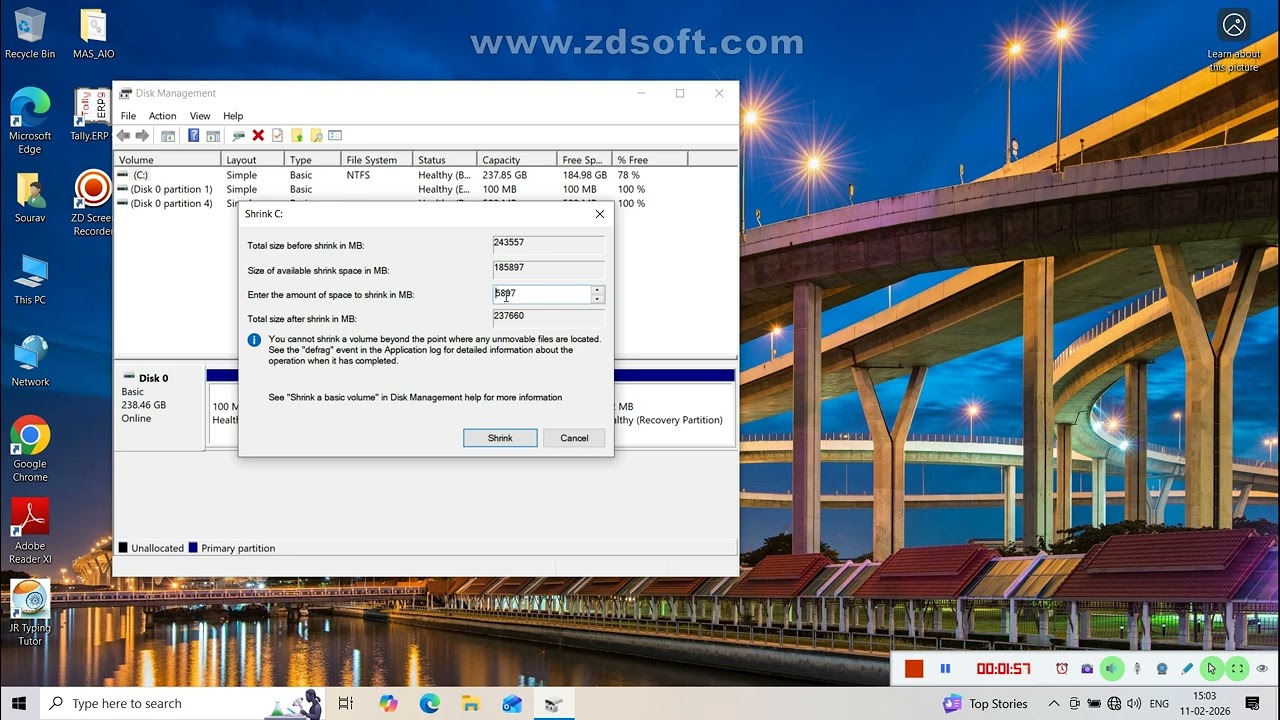Click the shrink amount input field
The height and width of the screenshot is (720, 1280).
click(542, 294)
